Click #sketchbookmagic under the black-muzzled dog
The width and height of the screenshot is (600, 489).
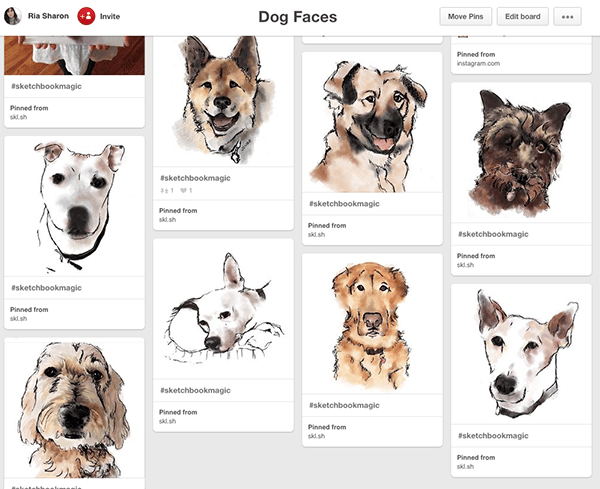pos(344,204)
